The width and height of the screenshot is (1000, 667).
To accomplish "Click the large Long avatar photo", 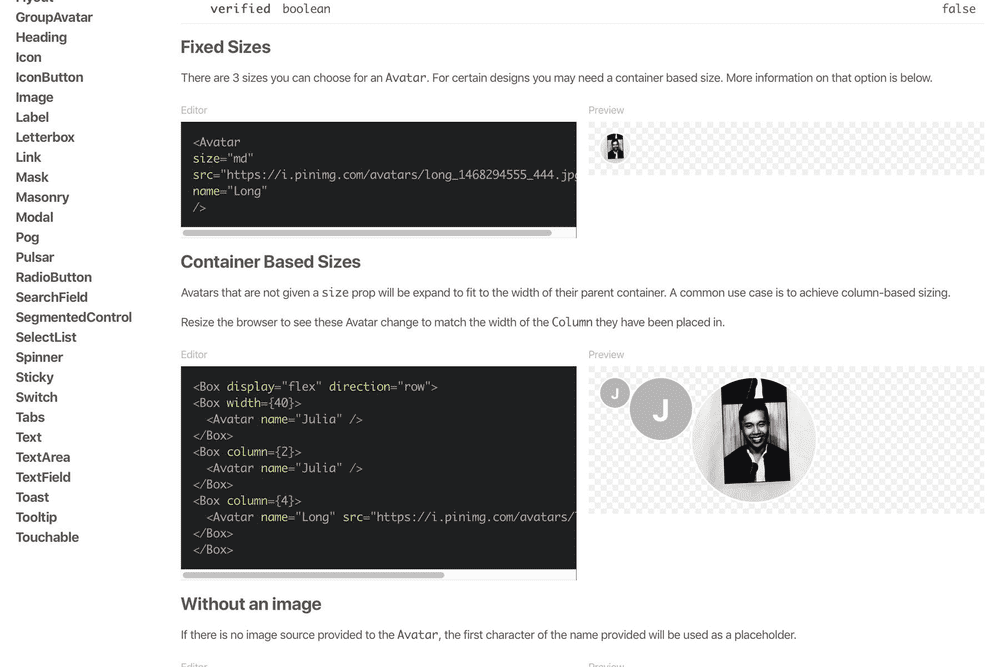I will [754, 439].
